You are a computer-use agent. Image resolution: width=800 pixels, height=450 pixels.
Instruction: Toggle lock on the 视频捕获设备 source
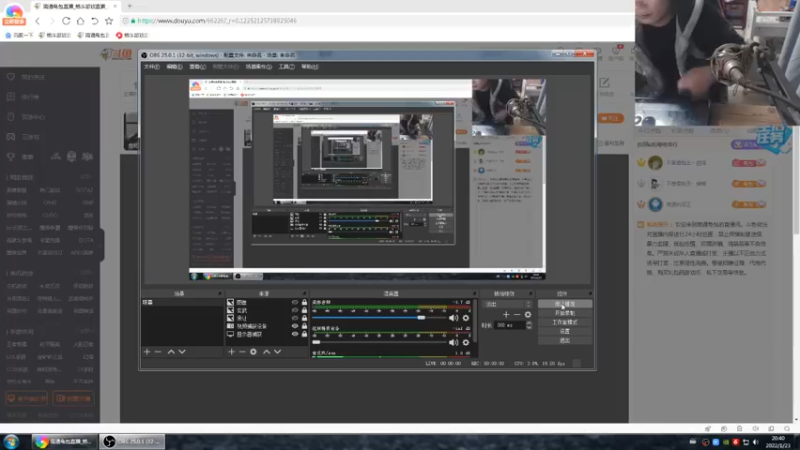[305, 326]
